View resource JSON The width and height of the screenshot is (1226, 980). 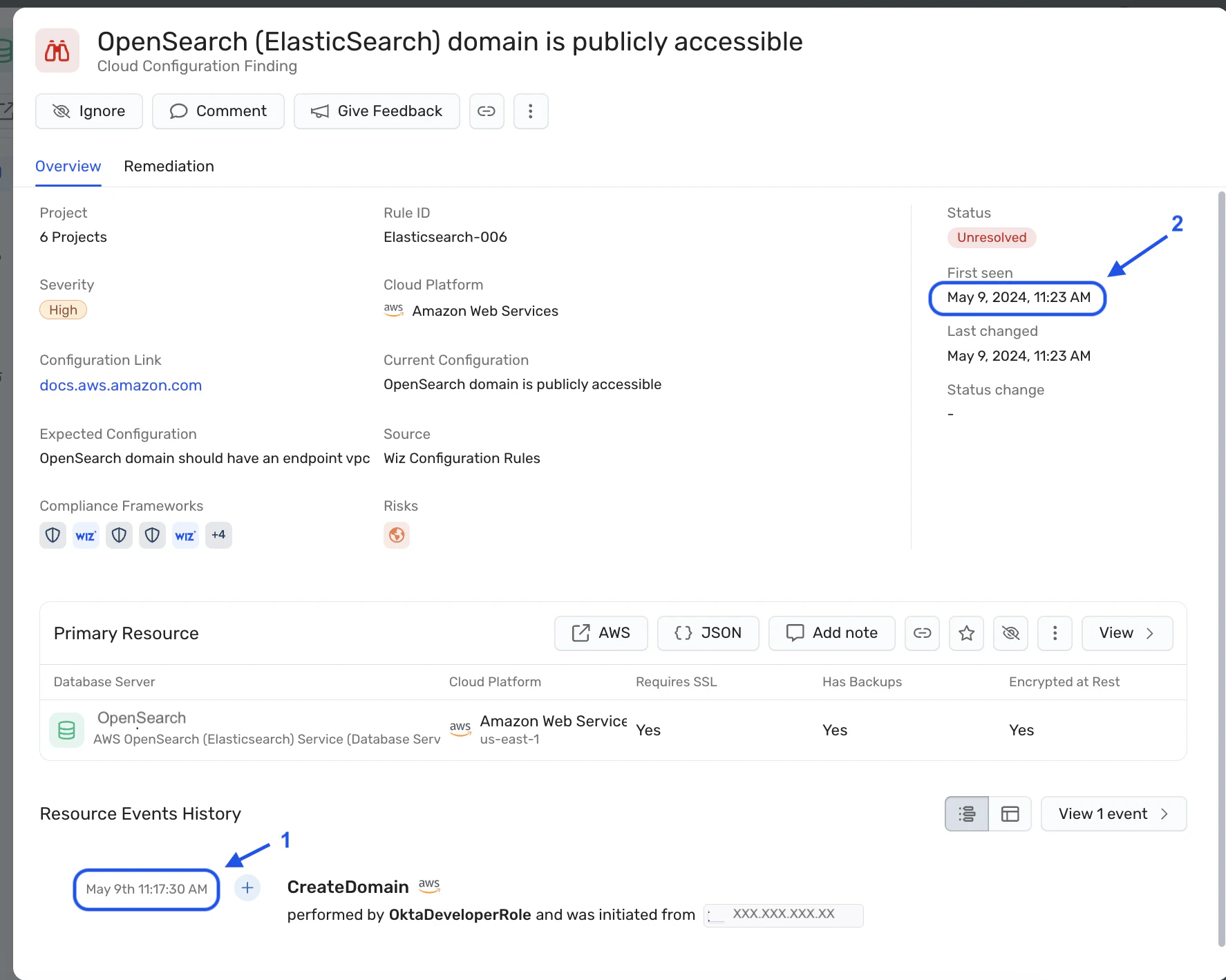coord(708,633)
